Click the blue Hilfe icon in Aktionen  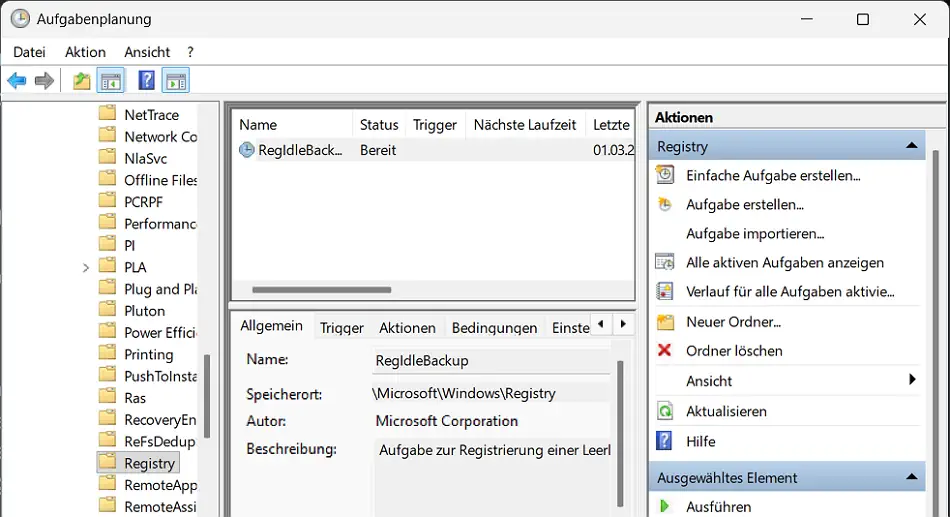(665, 441)
